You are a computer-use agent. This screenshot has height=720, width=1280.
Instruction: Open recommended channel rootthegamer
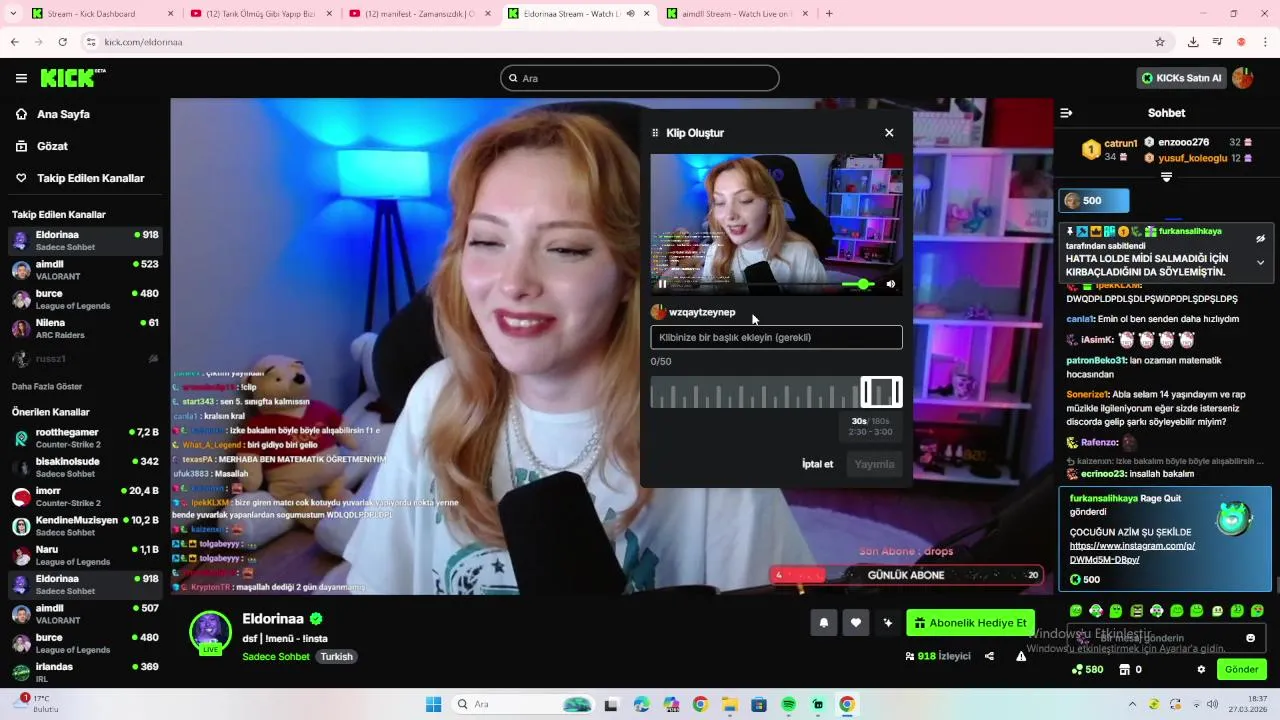85,437
